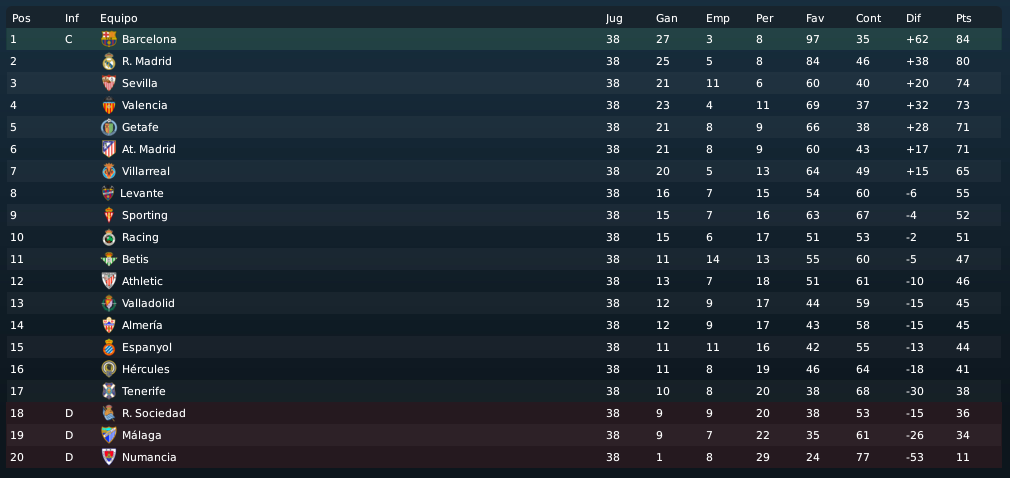
Task: Sort by the Dif column header
Action: tap(913, 18)
